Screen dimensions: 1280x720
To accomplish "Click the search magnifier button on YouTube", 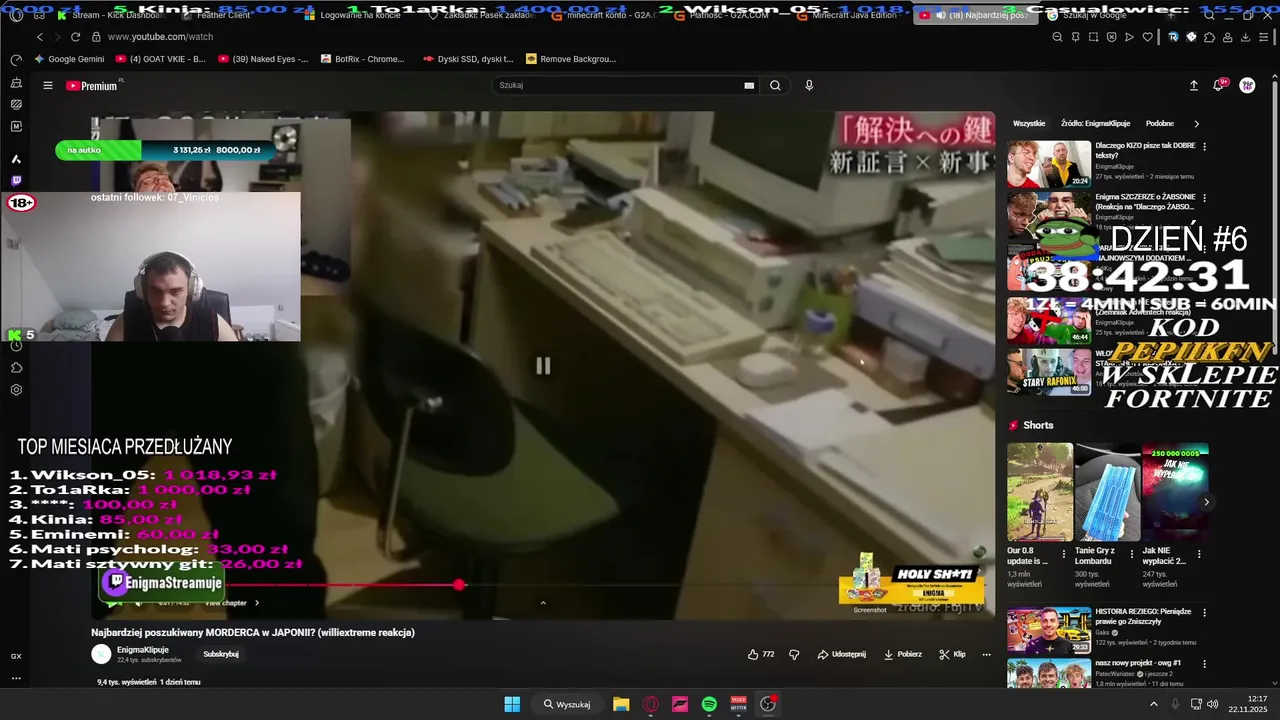I will [775, 86].
